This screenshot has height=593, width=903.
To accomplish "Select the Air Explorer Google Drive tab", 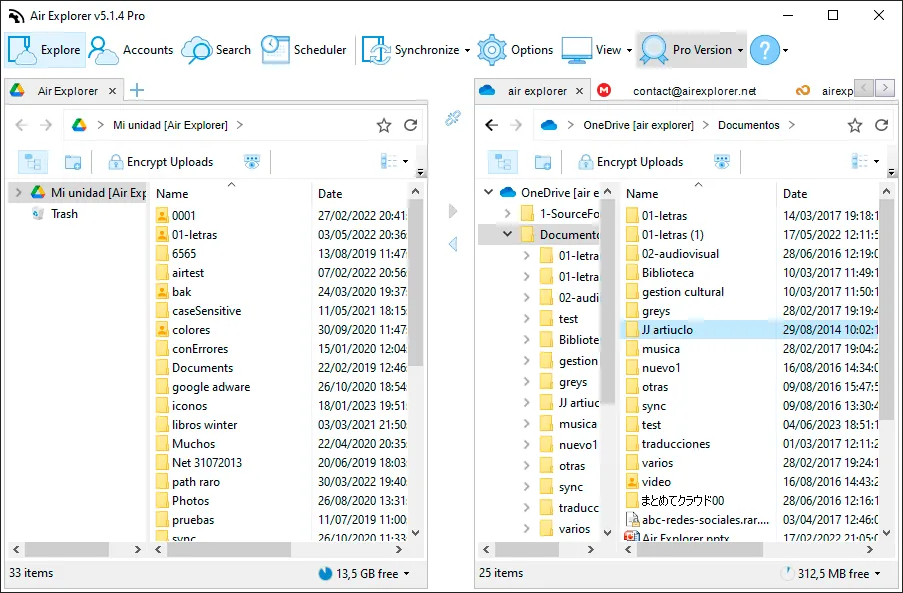I will coord(63,90).
